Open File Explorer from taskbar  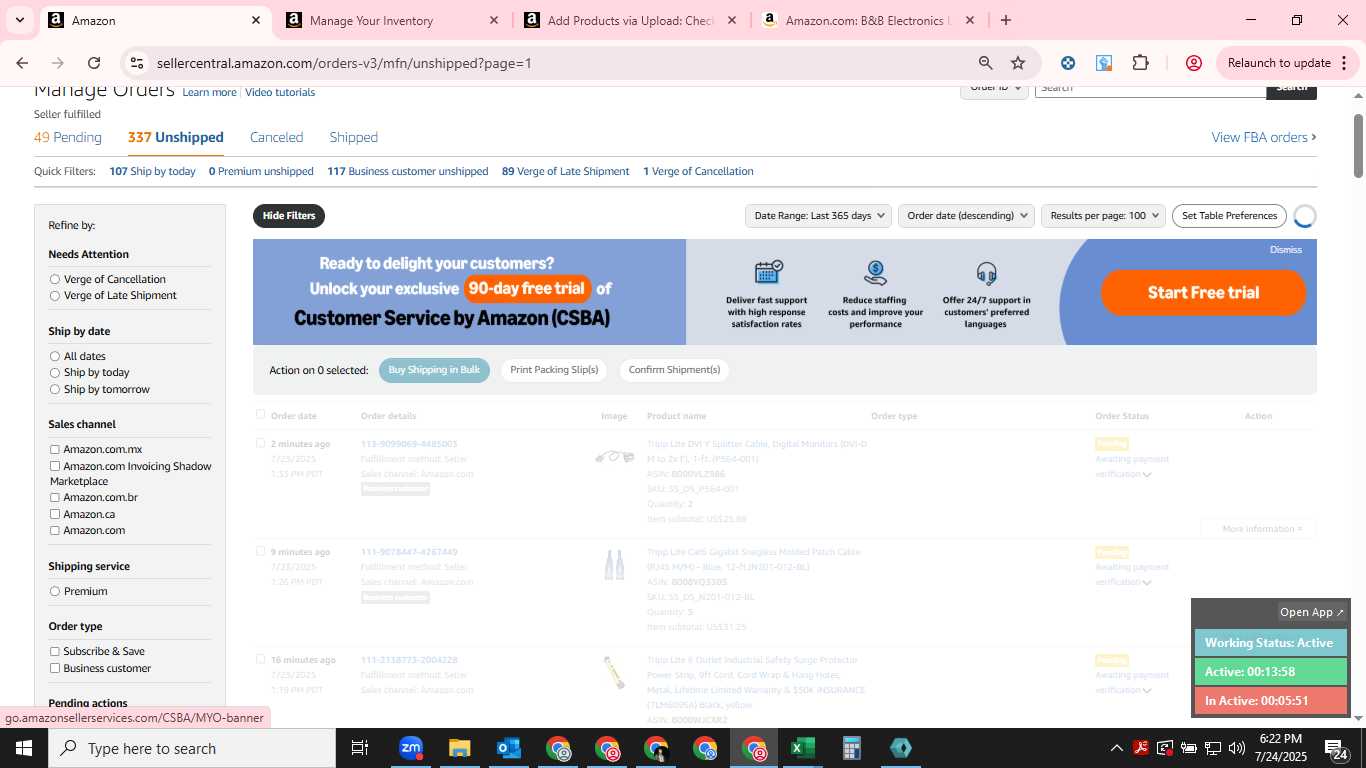(x=459, y=748)
